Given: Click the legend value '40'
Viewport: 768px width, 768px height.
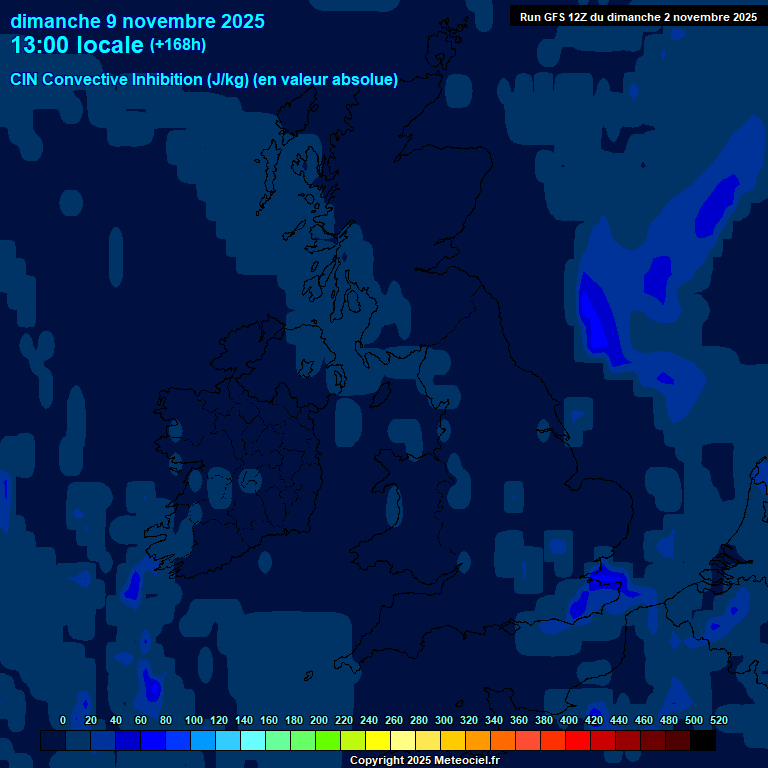Looking at the screenshot, I should (x=116, y=720).
